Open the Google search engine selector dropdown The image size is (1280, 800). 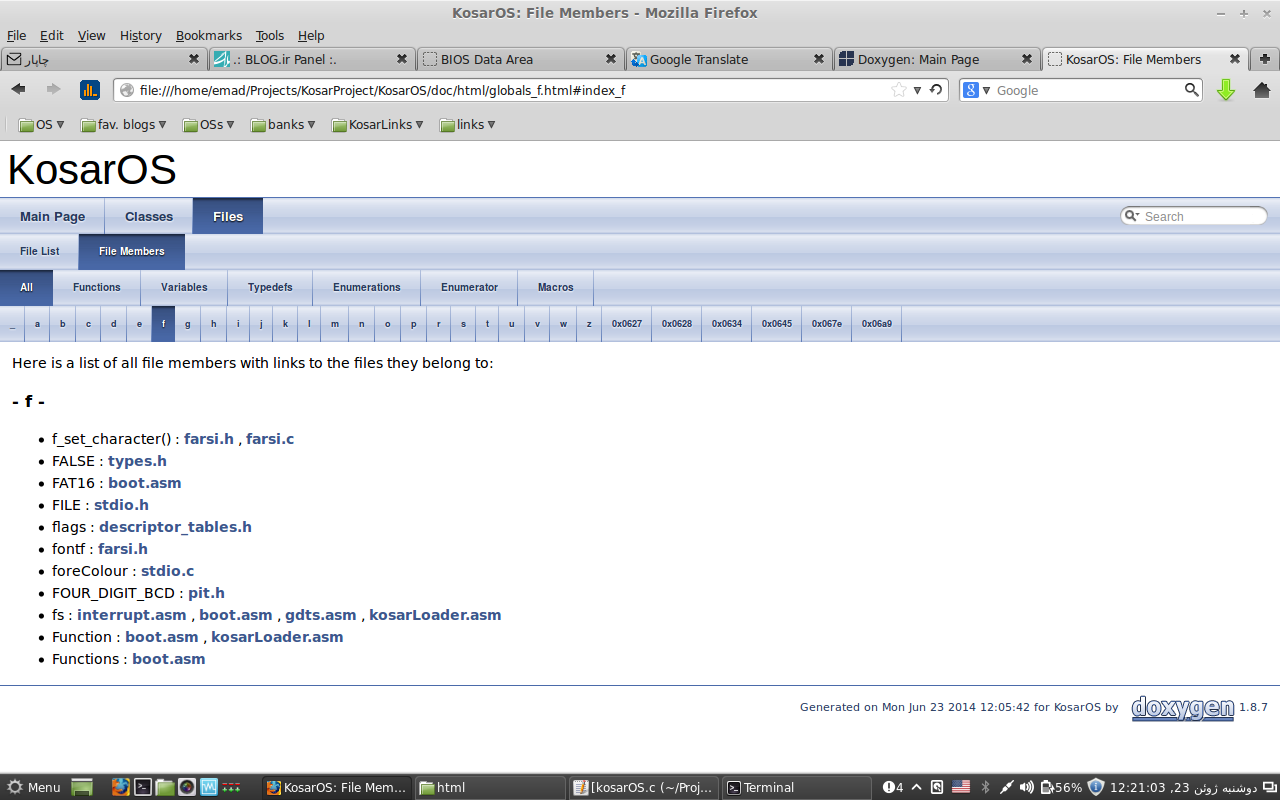click(x=976, y=90)
